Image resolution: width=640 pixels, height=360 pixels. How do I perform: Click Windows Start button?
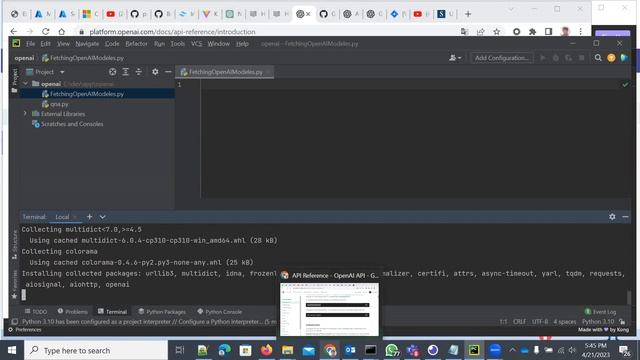(12, 350)
